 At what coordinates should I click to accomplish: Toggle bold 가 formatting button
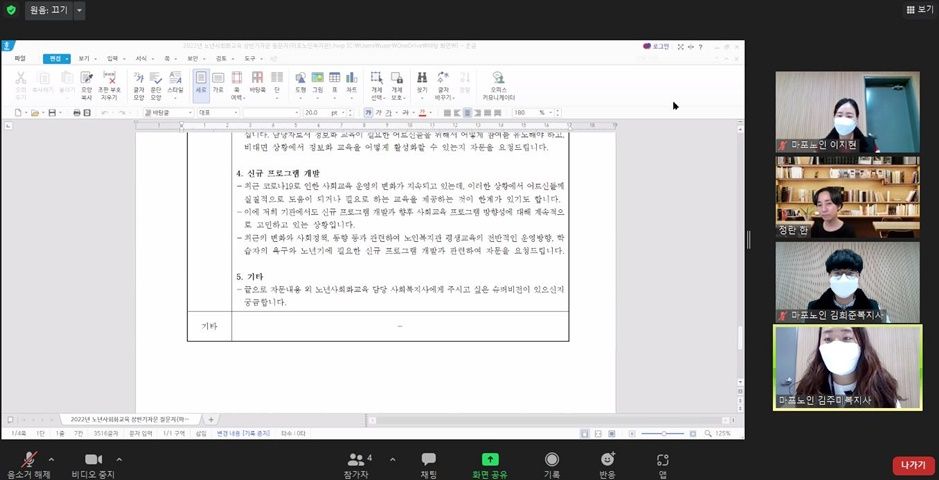368,113
